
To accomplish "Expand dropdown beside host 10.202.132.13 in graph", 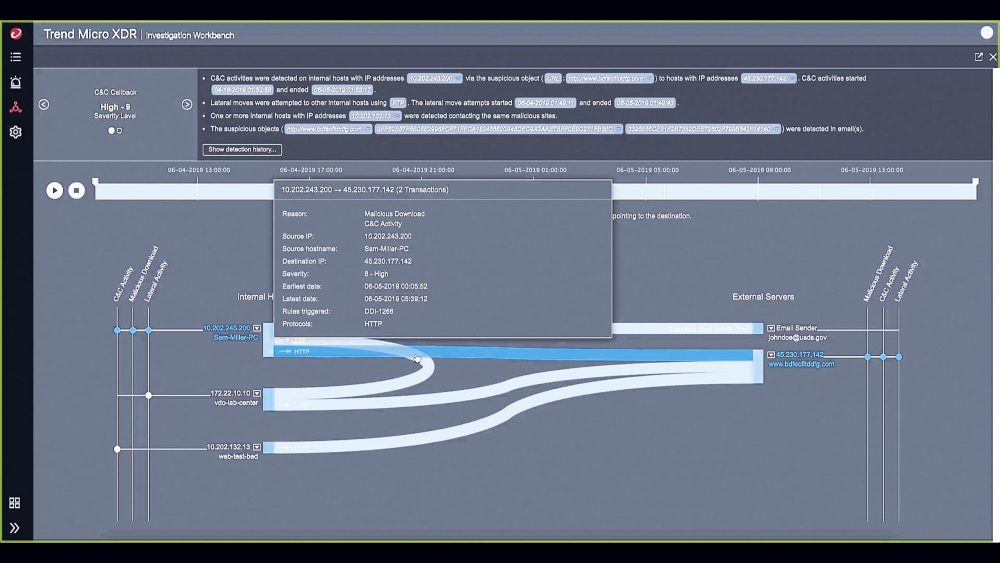I will point(257,447).
